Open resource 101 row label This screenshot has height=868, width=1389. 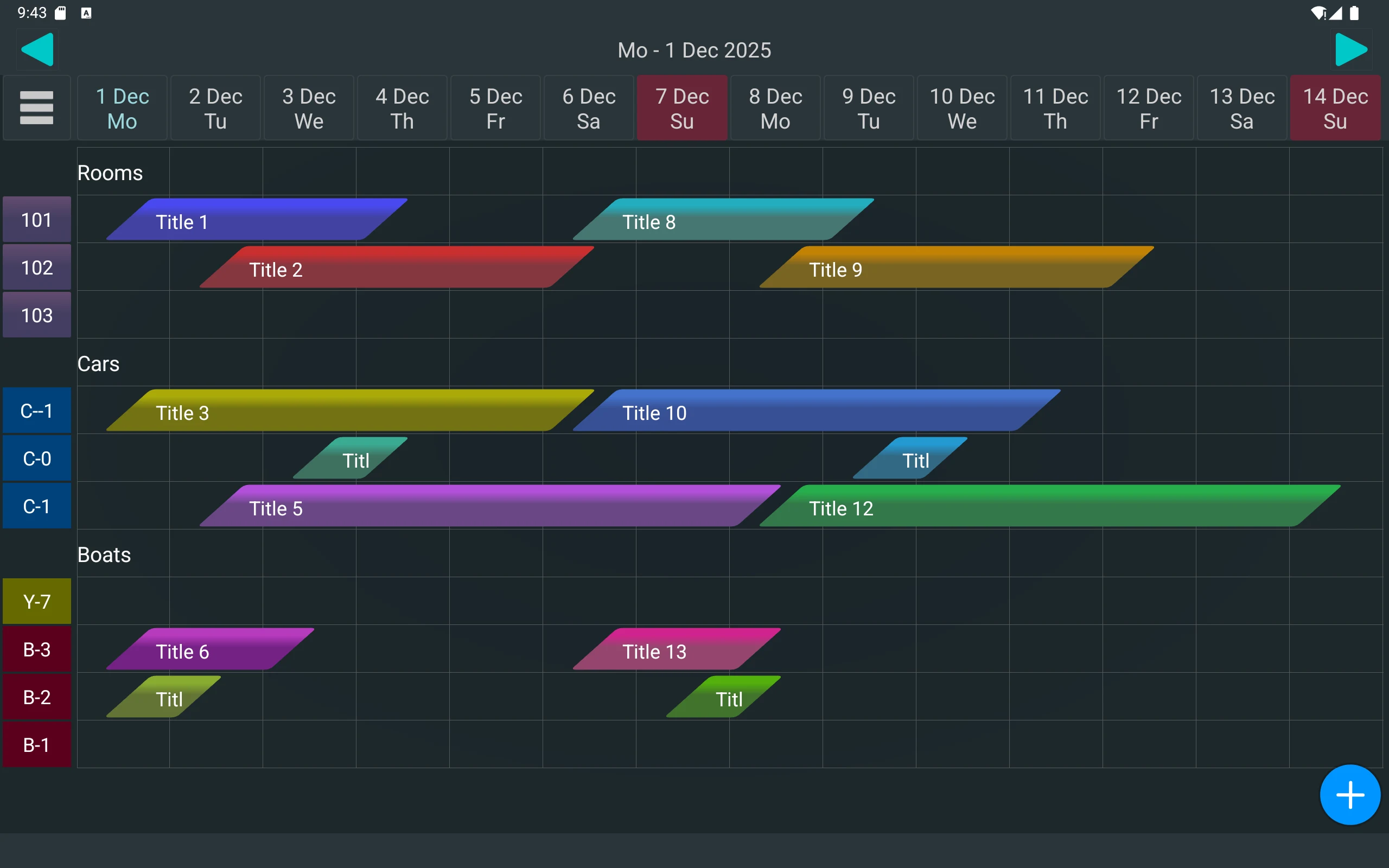point(37,219)
